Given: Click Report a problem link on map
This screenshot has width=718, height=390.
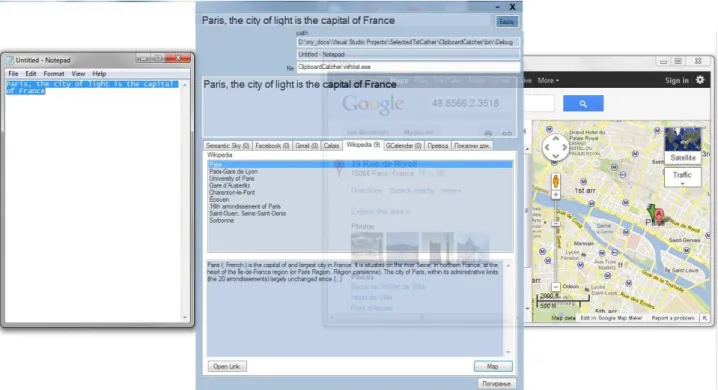Looking at the screenshot, I should (673, 318).
